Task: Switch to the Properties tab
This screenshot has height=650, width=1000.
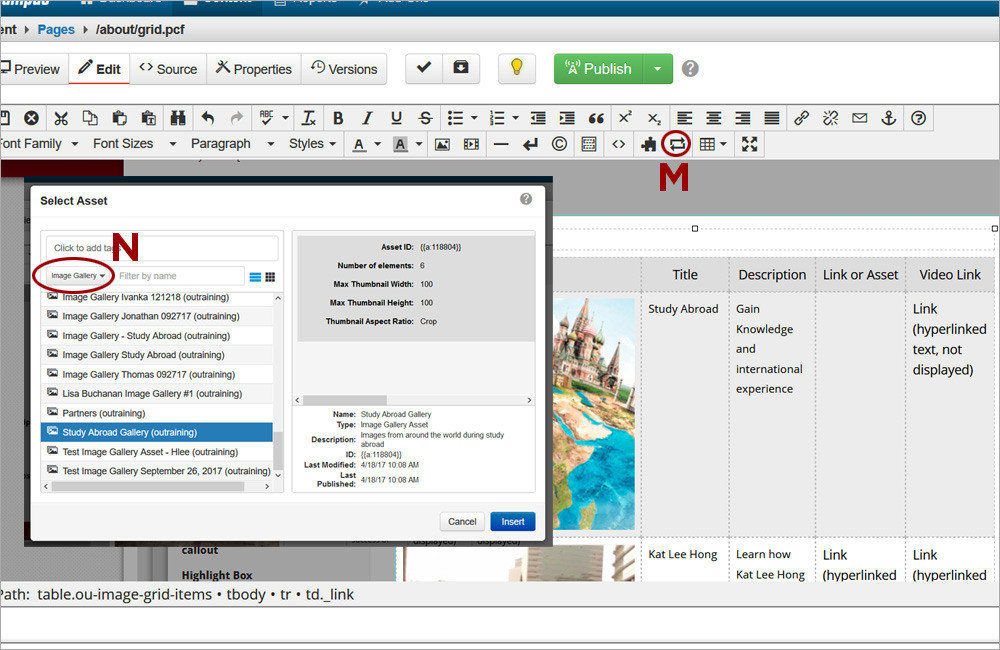Action: (x=254, y=69)
